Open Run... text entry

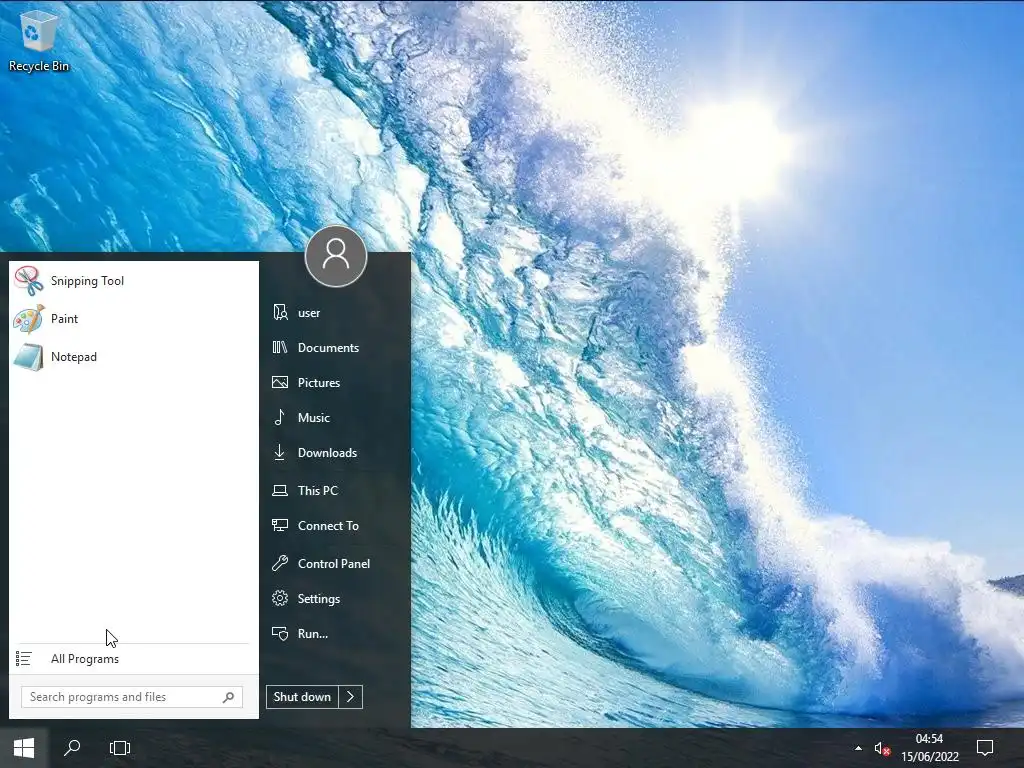point(313,633)
